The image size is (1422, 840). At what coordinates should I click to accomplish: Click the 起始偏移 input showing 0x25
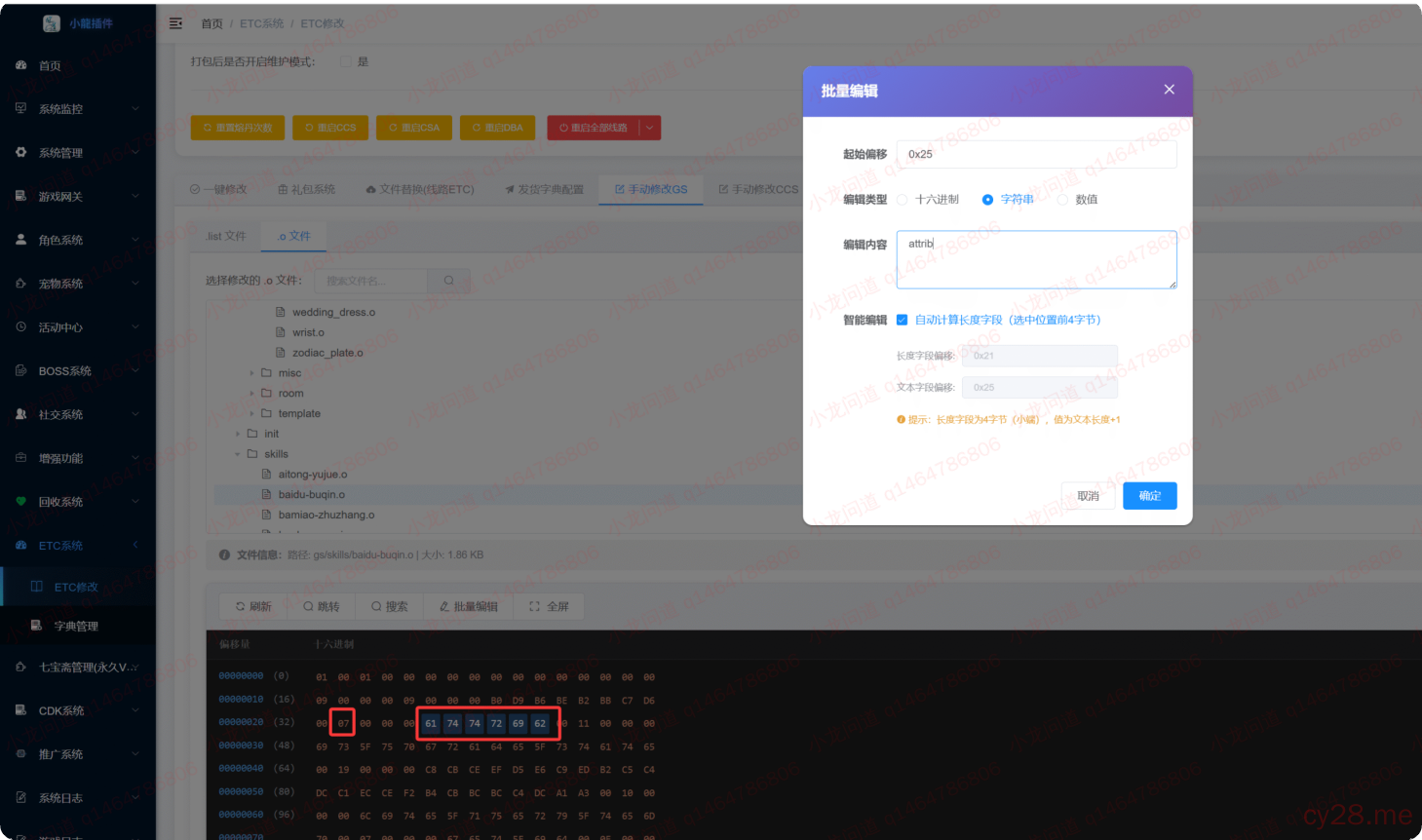tap(1035, 154)
